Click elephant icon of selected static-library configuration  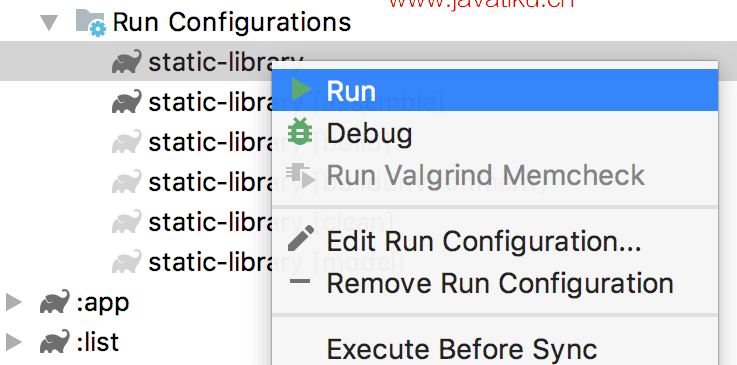126,62
